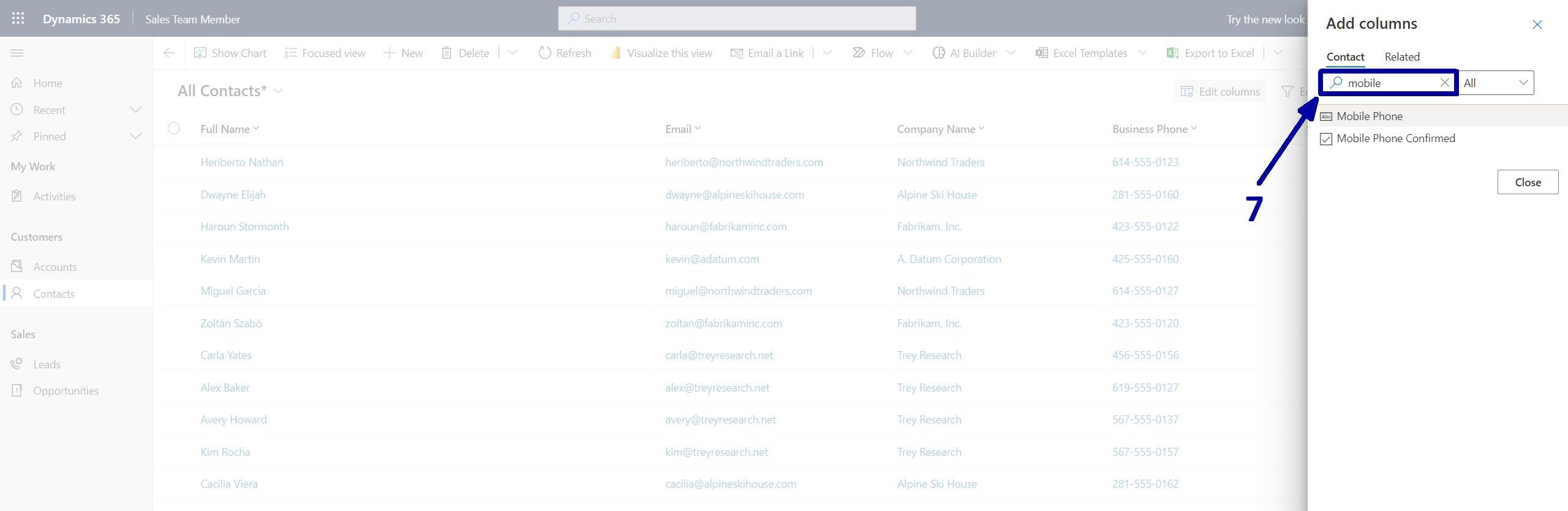Click the Close button in Add columns

pyautogui.click(x=1528, y=182)
